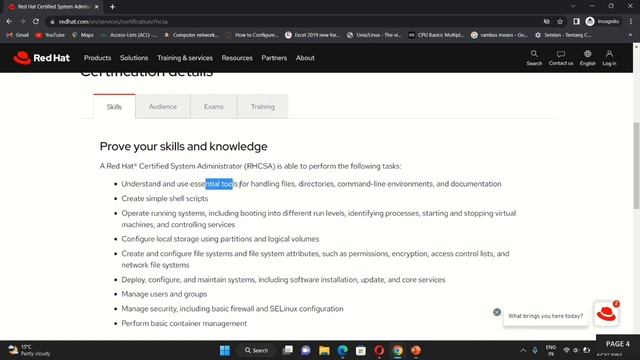
Task: Go back with the browser back arrow
Action: (9, 21)
